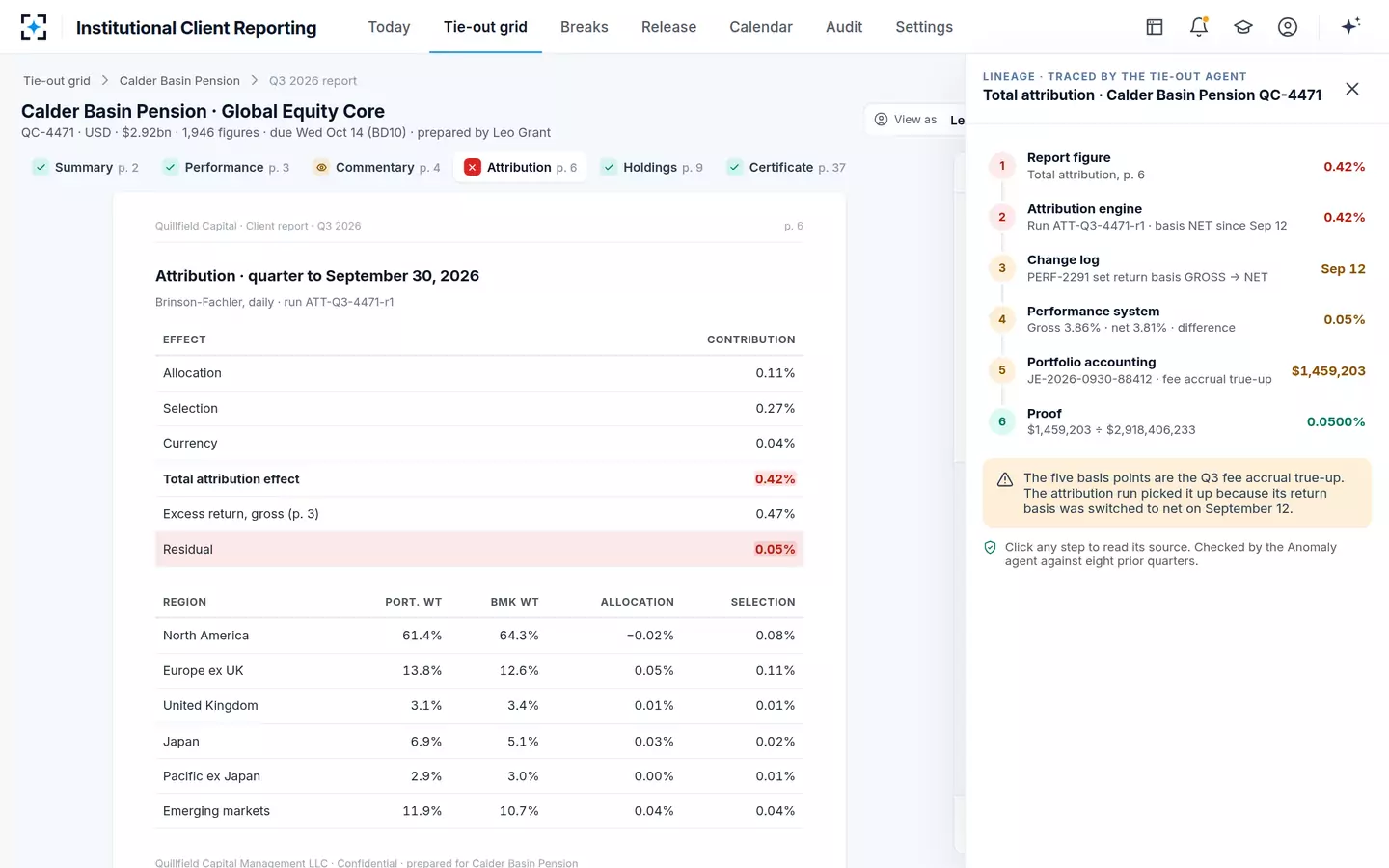Select the Emerging markets region row
The height and width of the screenshot is (868, 1389).
pos(479,811)
